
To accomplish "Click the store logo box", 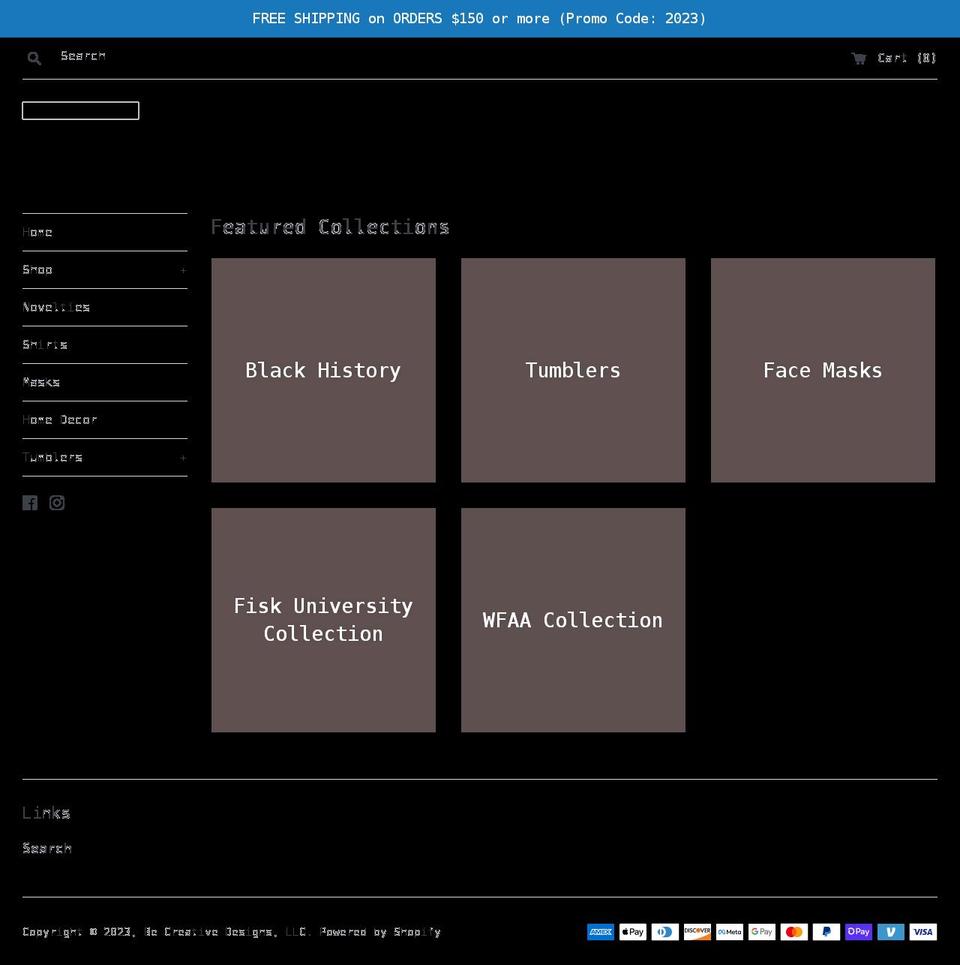I will tap(81, 111).
